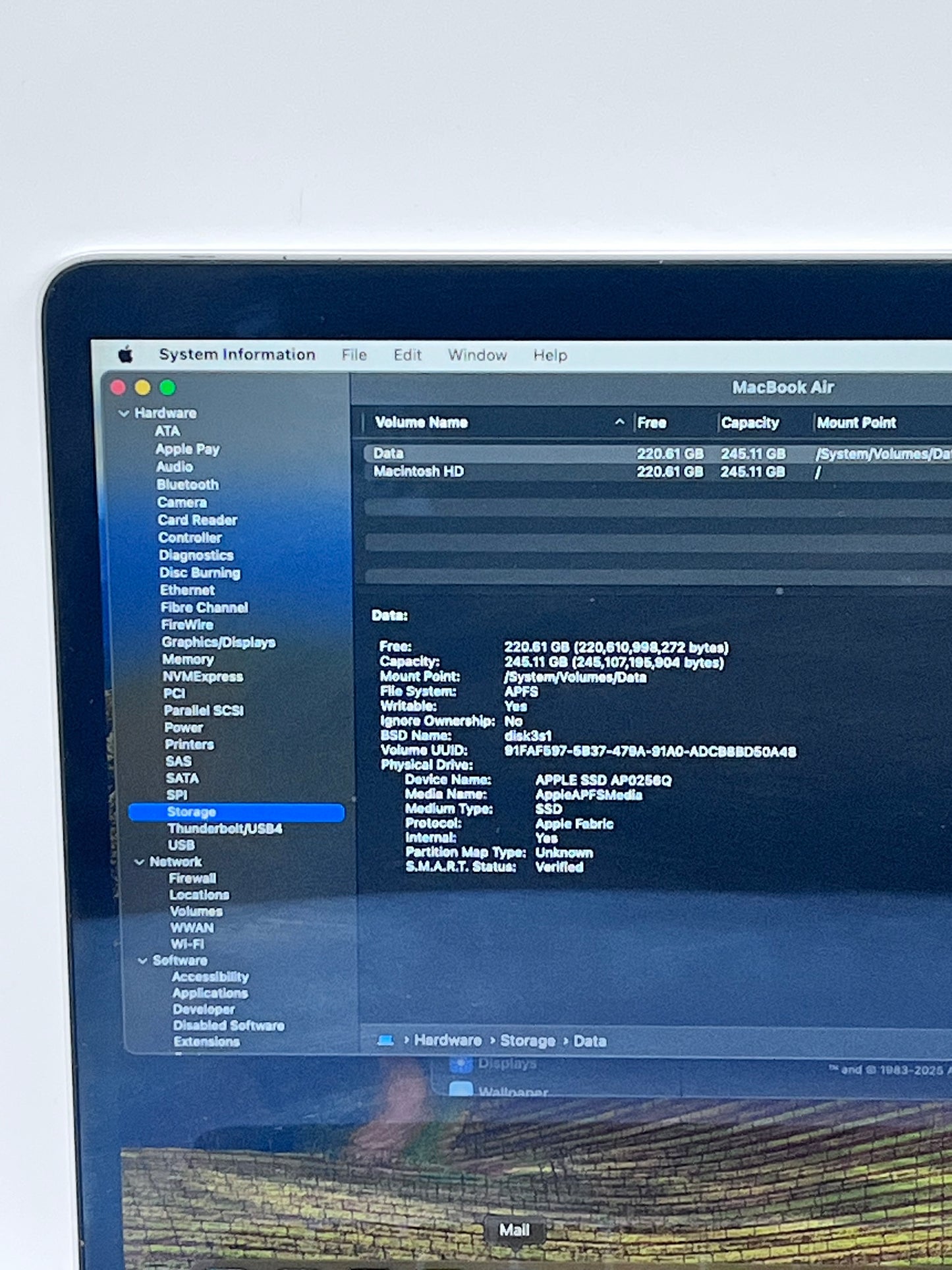952x1270 pixels.
Task: Select SAS in the sidebar
Action: point(179,761)
